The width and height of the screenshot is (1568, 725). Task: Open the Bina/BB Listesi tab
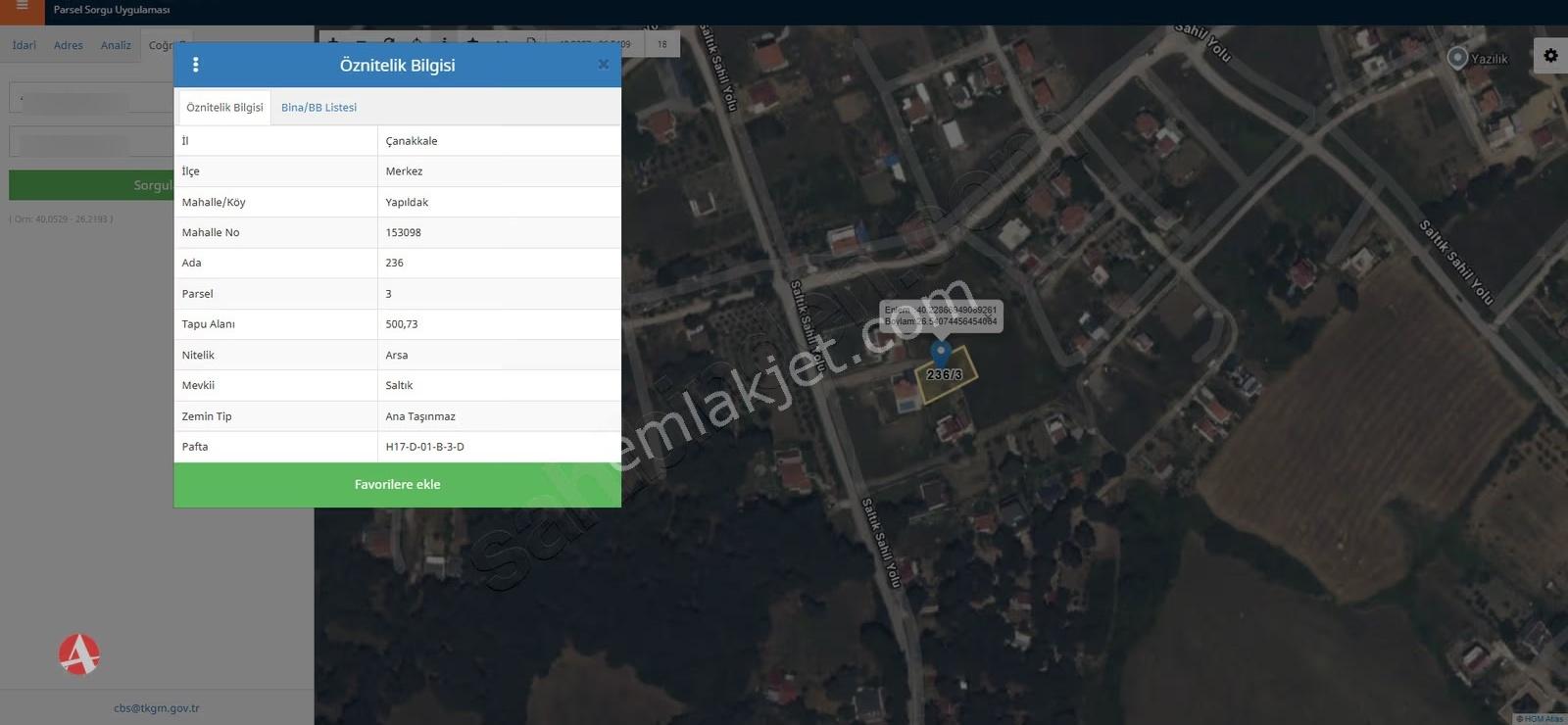pos(318,108)
